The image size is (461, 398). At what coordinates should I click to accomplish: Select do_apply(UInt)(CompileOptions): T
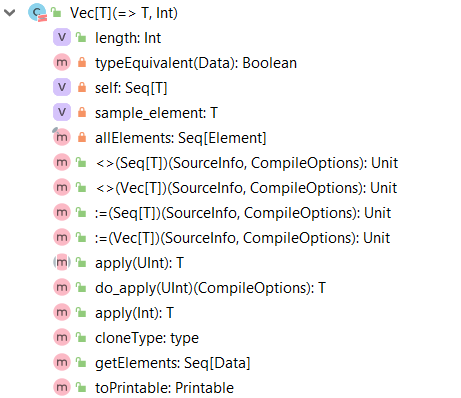pyautogui.click(x=210, y=288)
